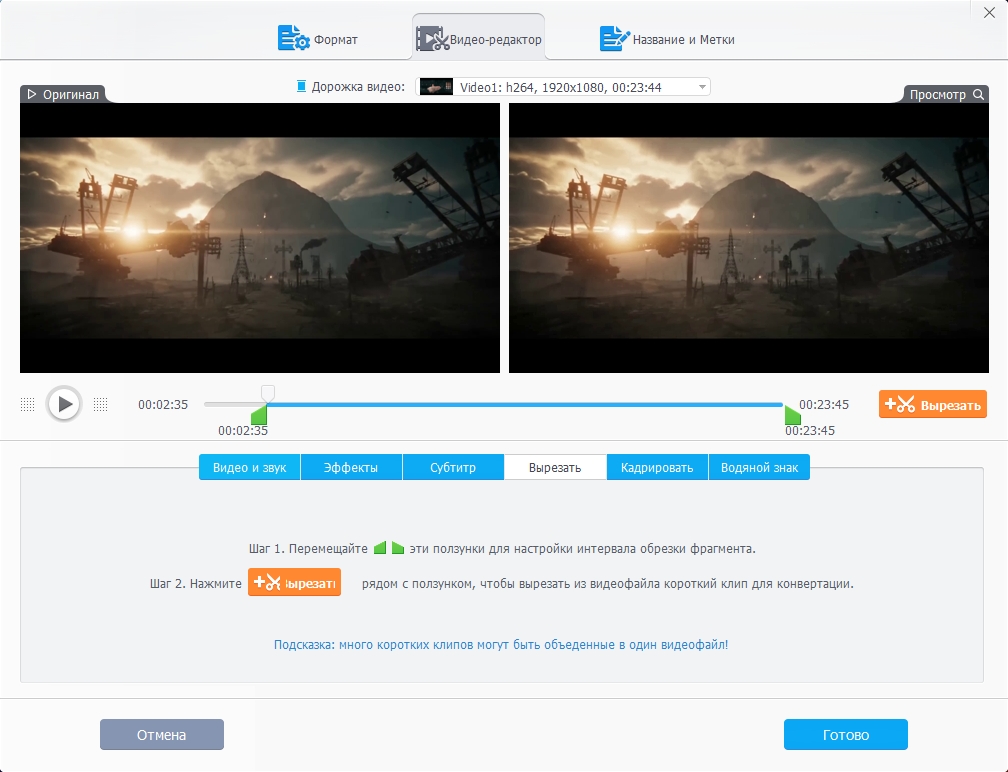1008x772 pixels.
Task: Click sample Вырезать button in Шаг 2
Action: [x=294, y=582]
